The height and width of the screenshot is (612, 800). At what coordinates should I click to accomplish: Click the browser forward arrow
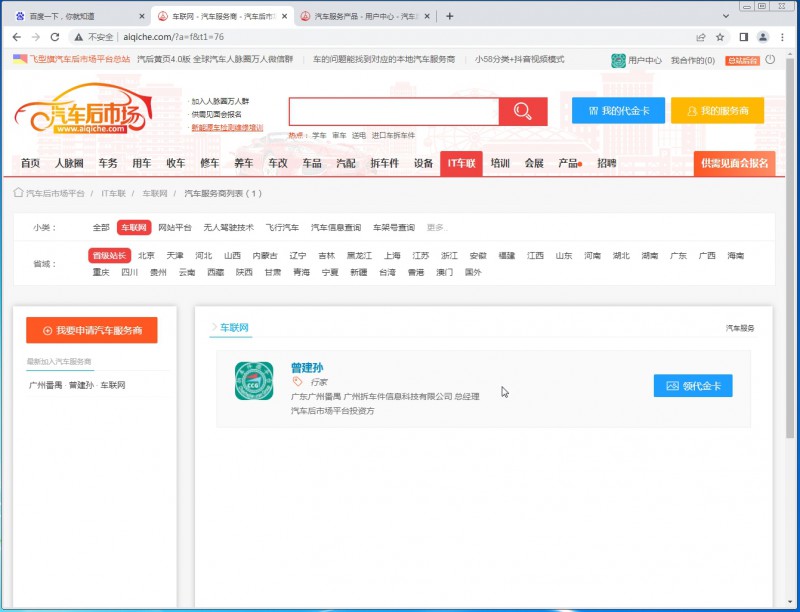click(36, 37)
